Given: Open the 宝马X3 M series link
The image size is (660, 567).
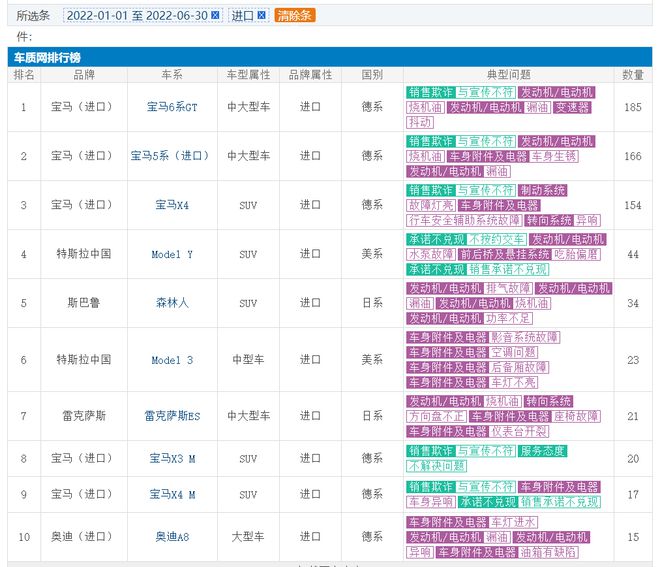Looking at the screenshot, I should pos(172,458).
